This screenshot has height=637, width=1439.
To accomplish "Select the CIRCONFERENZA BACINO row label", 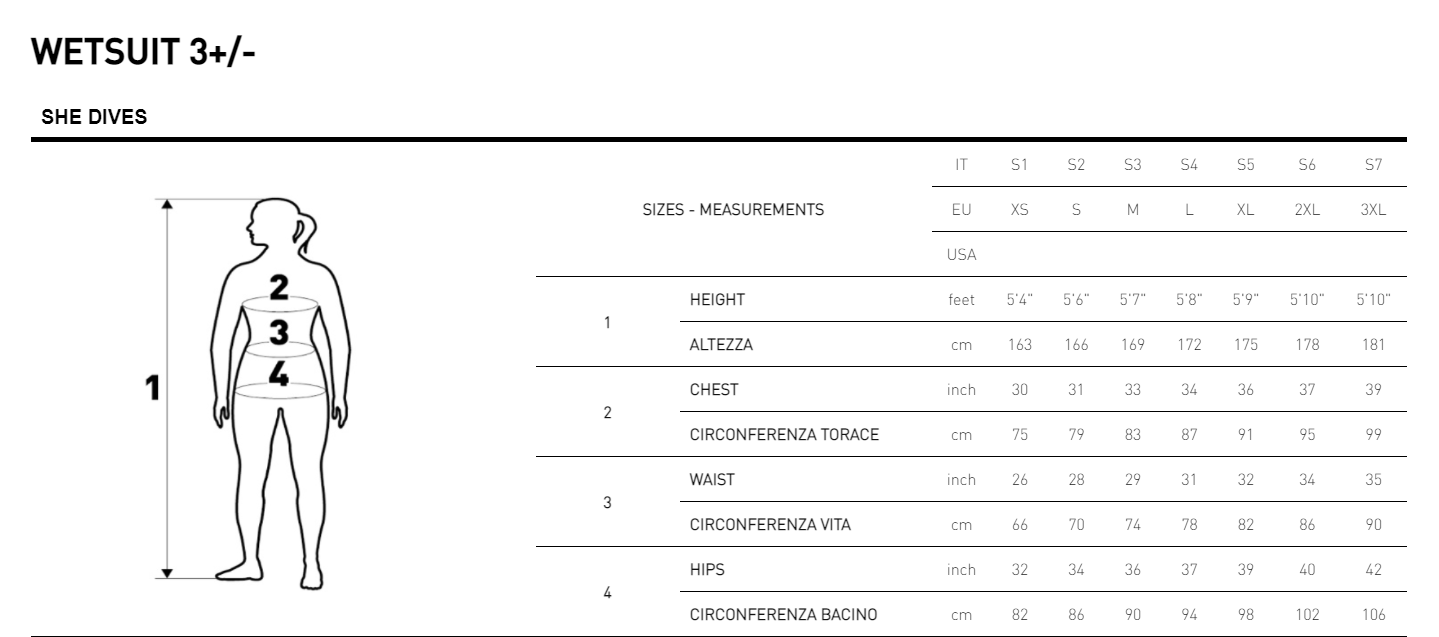I will (x=783, y=615).
